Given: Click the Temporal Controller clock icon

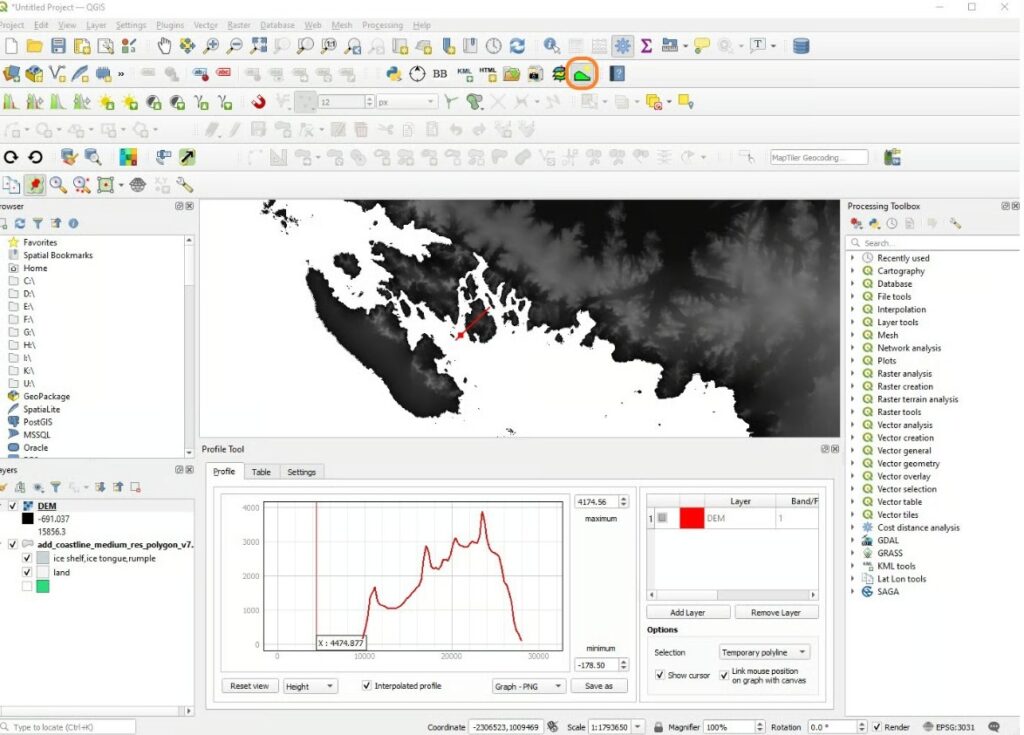Looking at the screenshot, I should (x=494, y=46).
